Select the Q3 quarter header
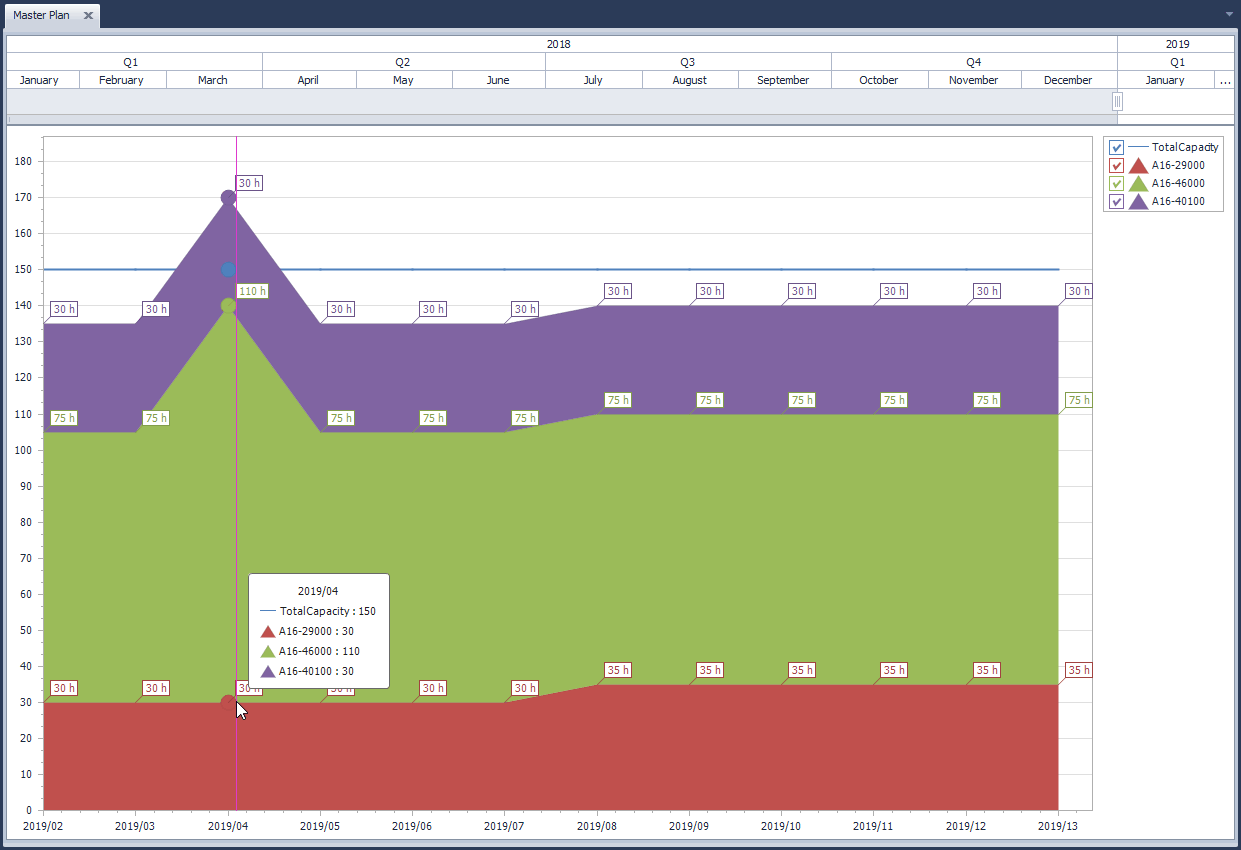The image size is (1241, 850). (688, 62)
